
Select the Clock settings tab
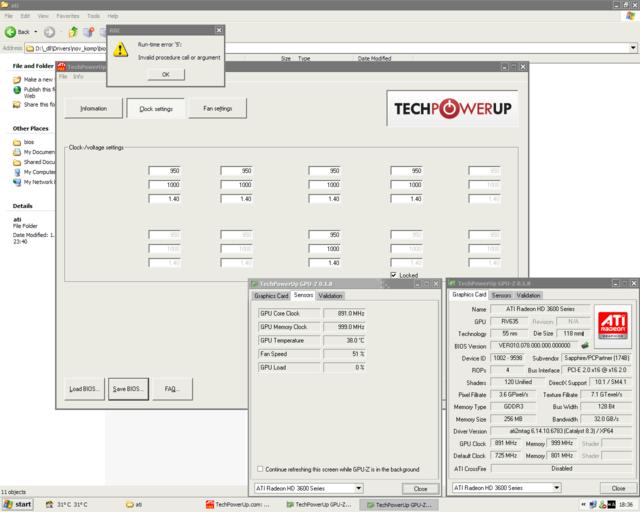coord(156,109)
